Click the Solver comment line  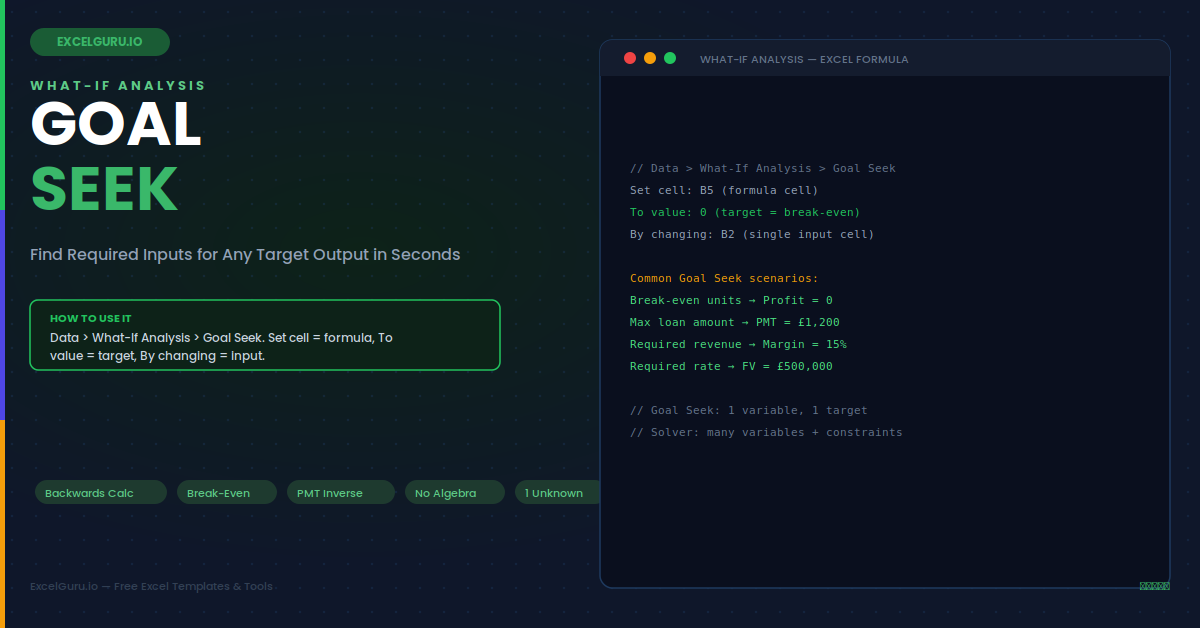coord(766,432)
